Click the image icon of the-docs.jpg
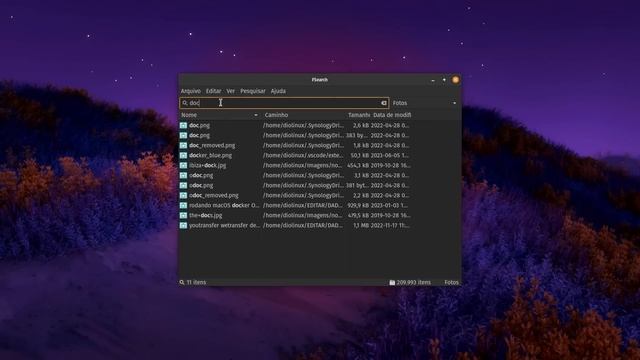 click(183, 215)
